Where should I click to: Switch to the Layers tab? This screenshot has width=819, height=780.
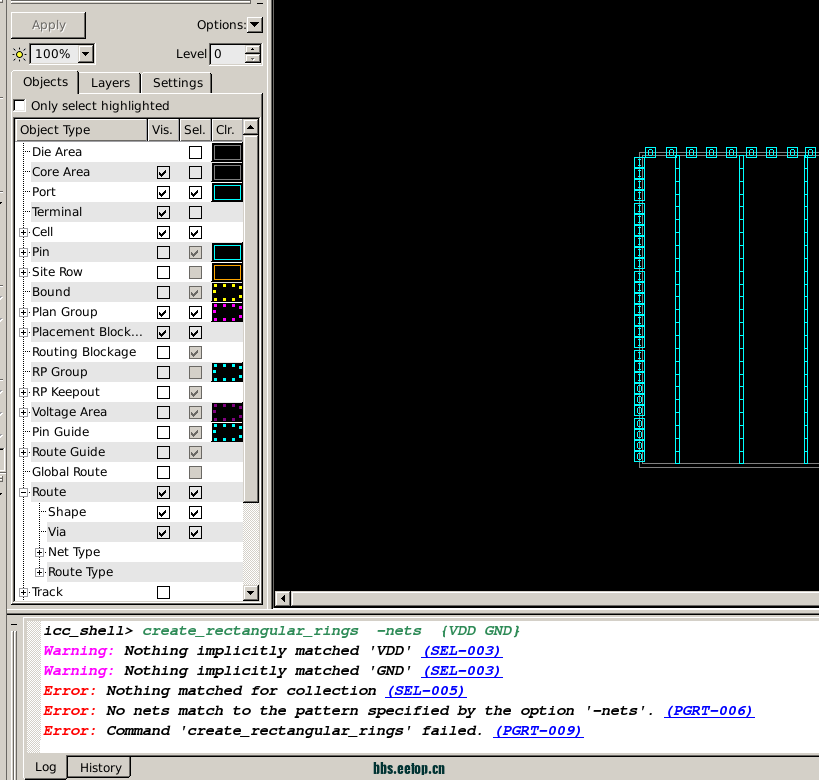point(110,83)
